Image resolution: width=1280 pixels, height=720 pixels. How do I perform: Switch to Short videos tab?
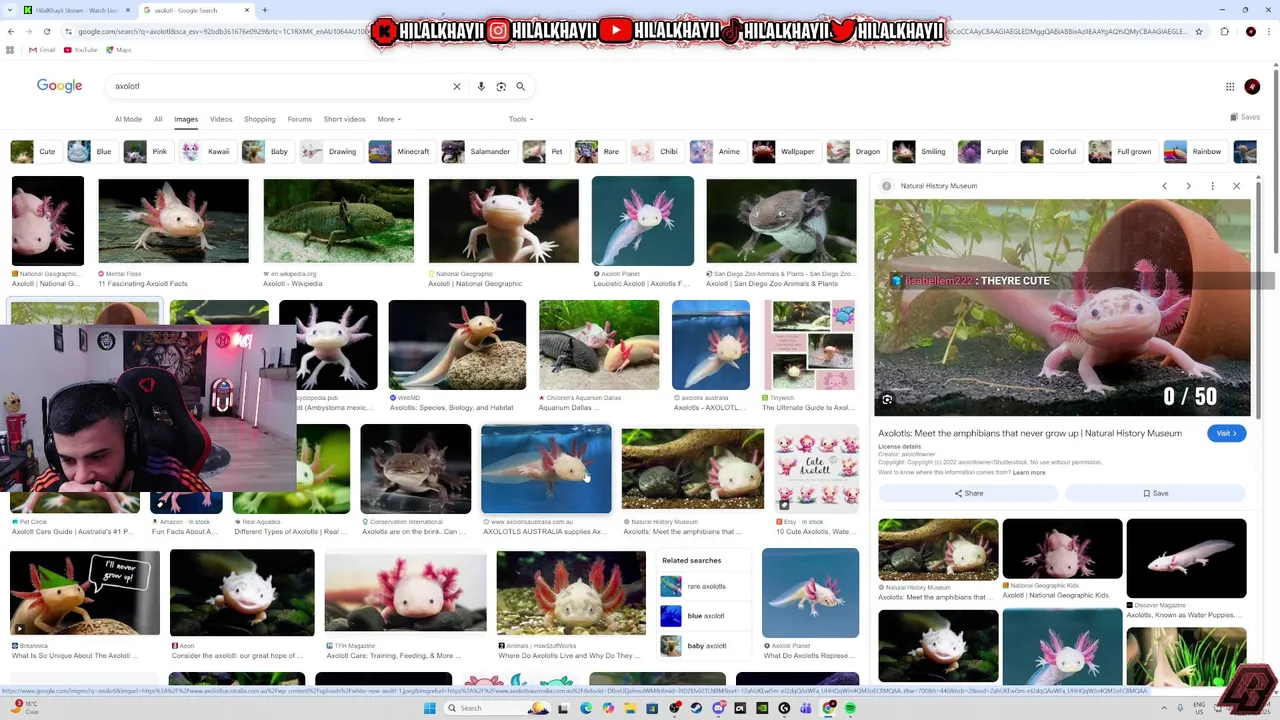(x=344, y=119)
